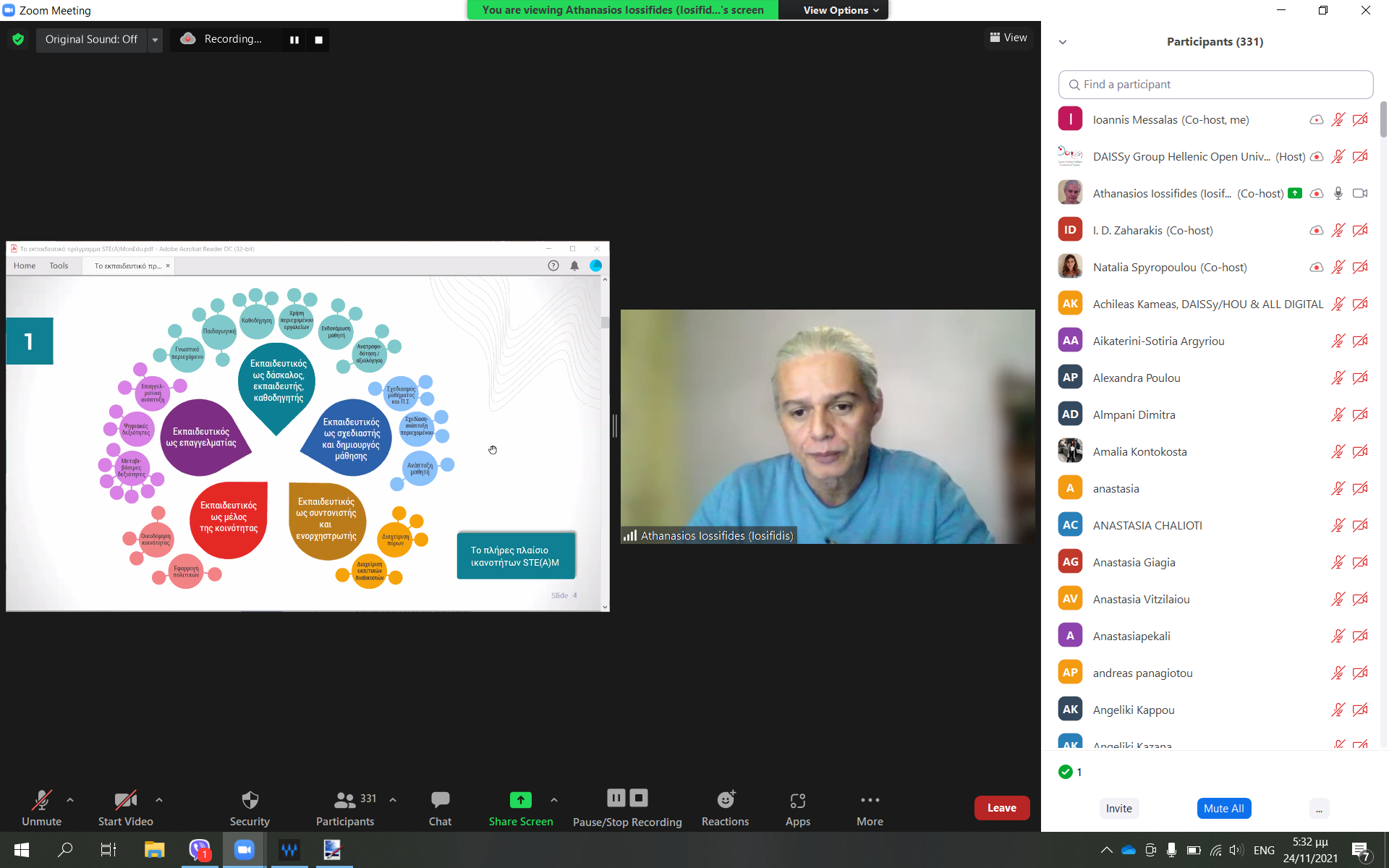Viewport: 1389px width, 868px height.
Task: Expand audio options arrow beside Unmute
Action: coord(70,800)
